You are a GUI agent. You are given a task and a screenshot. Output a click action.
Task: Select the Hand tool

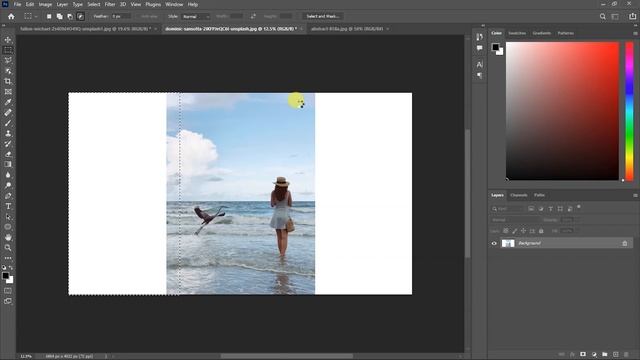pos(8,237)
